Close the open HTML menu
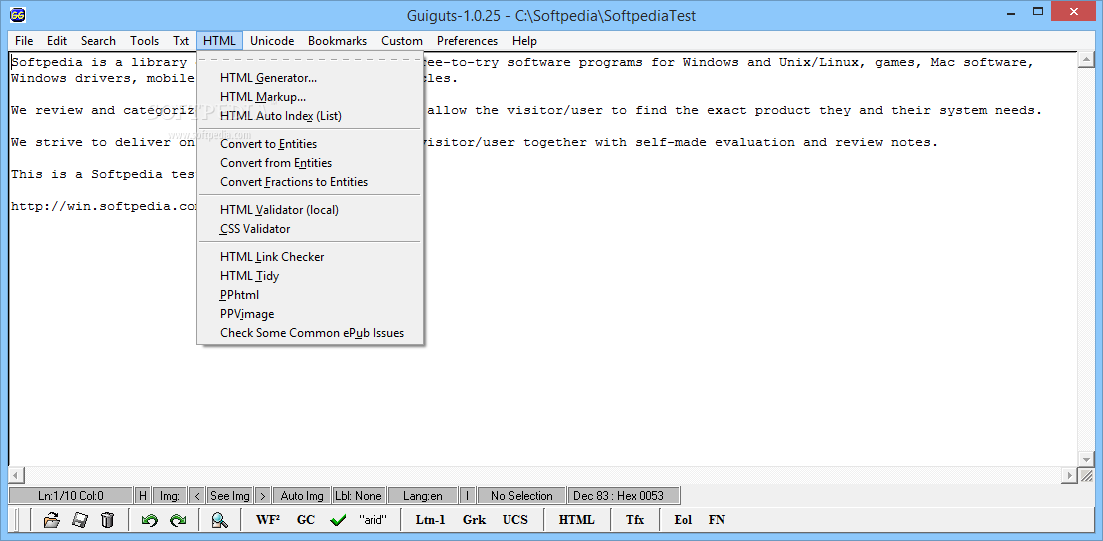1103x541 pixels. [219, 41]
